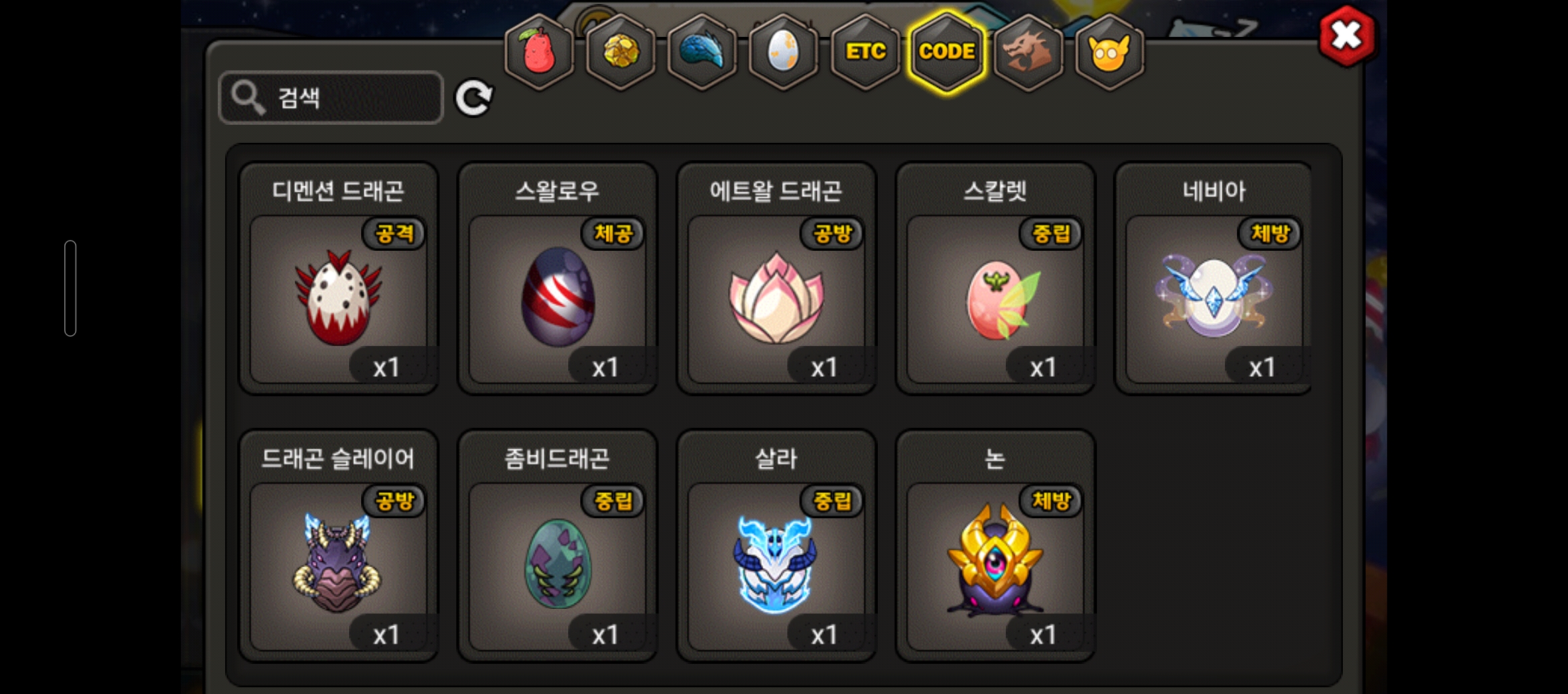Select the CODE tab
Image resolution: width=1568 pixels, height=694 pixels.
[946, 52]
